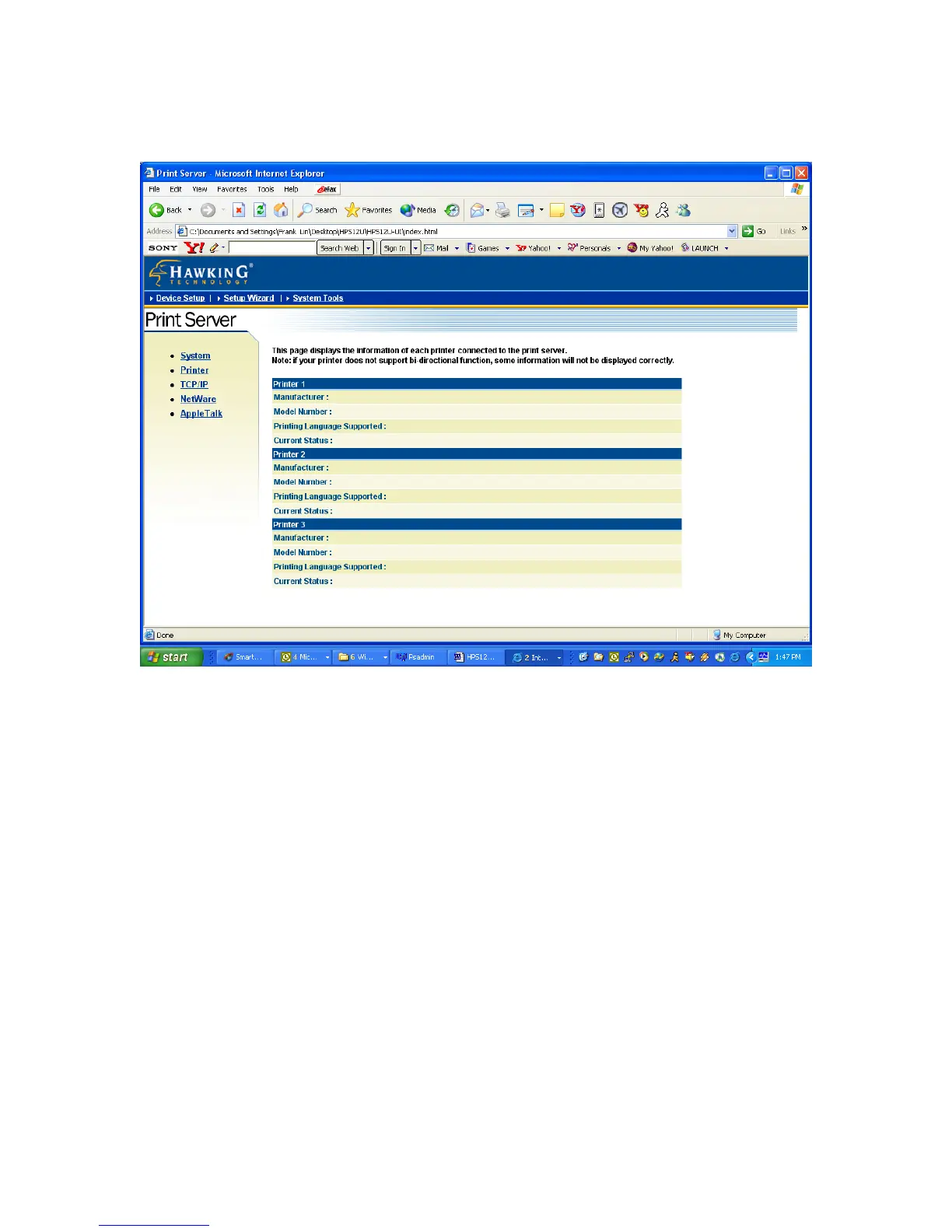Click the Printer 1 header row
952x1232 pixels.
[477, 384]
